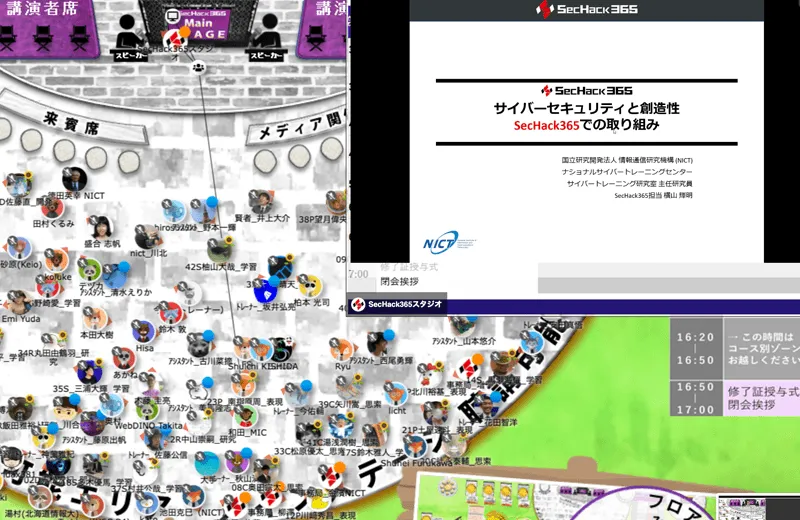Image resolution: width=800 pixels, height=520 pixels.
Task: Open the 本田大樹 avatar
Action: tap(96, 319)
